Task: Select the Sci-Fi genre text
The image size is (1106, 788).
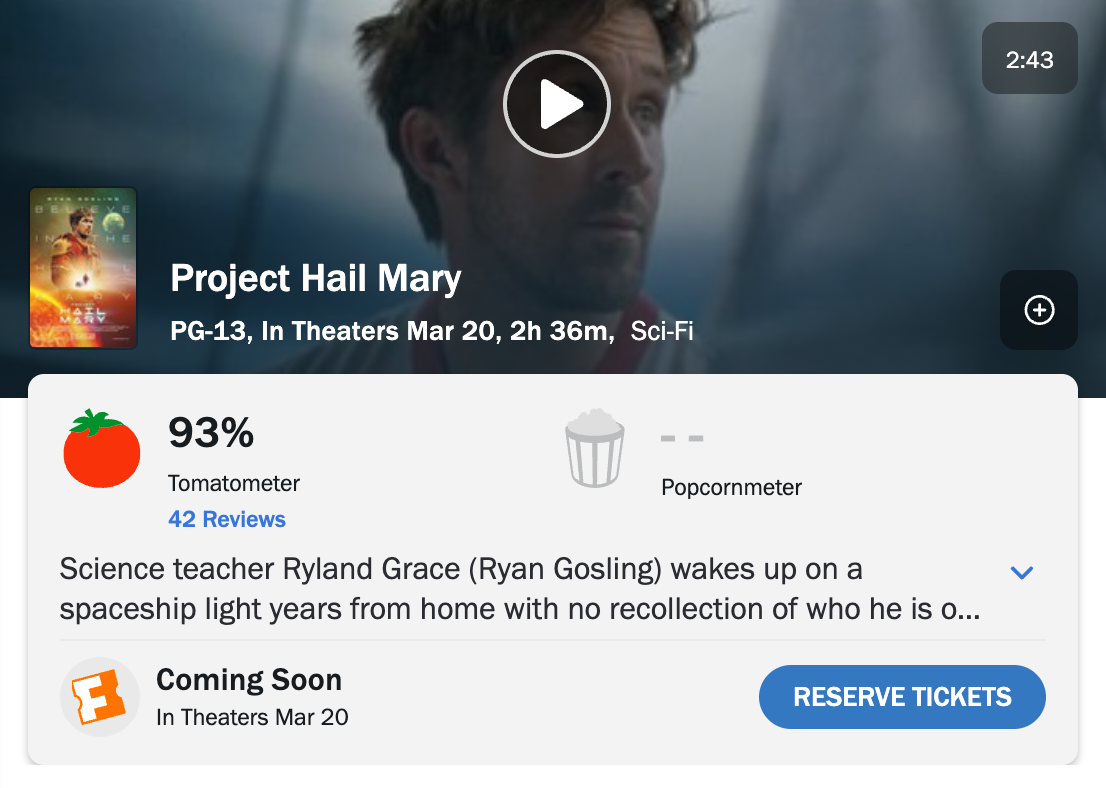Action: pos(662,331)
